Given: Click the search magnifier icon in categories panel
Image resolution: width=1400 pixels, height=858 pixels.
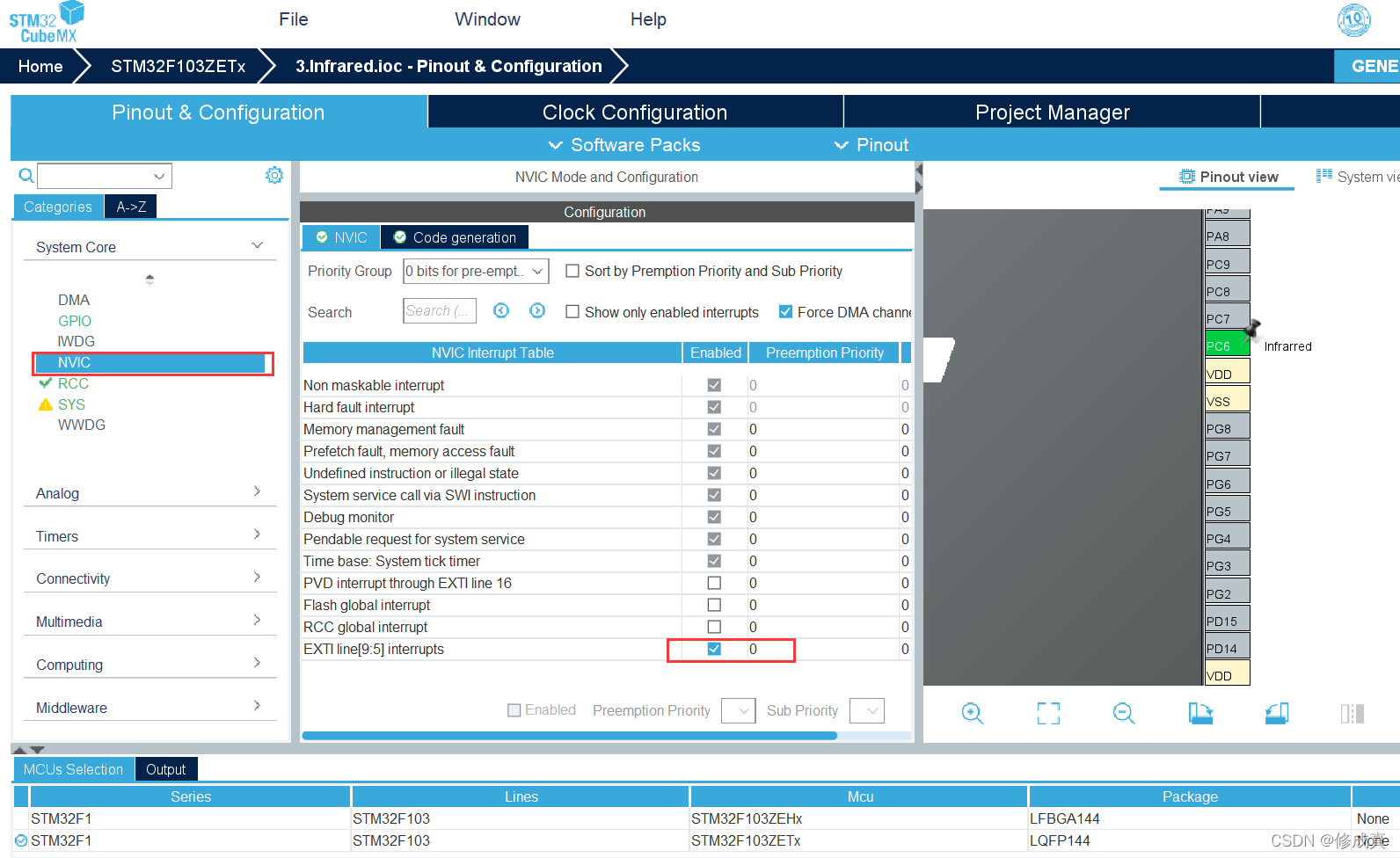Looking at the screenshot, I should [x=26, y=176].
